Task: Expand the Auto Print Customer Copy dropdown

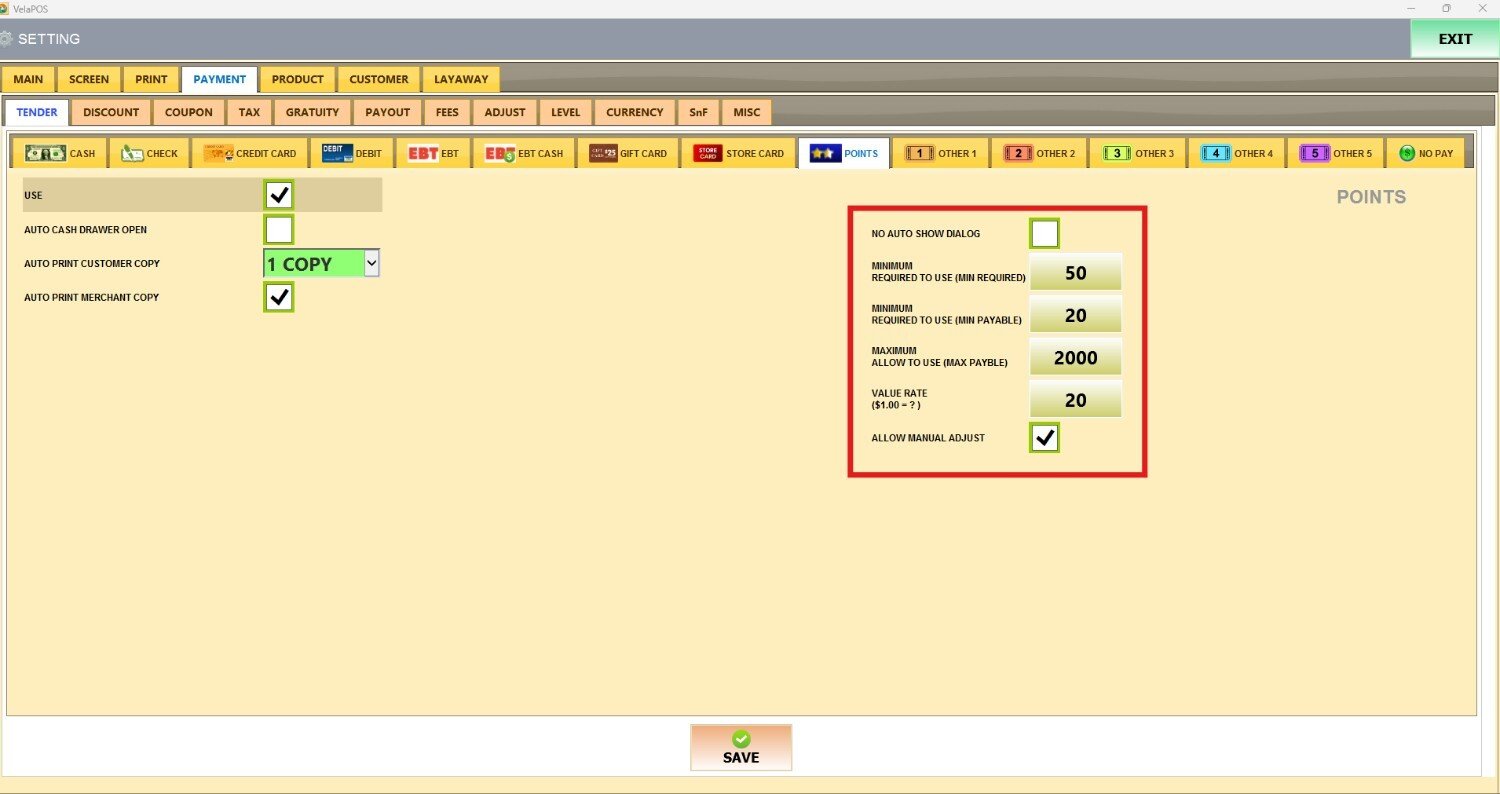Action: click(x=371, y=264)
